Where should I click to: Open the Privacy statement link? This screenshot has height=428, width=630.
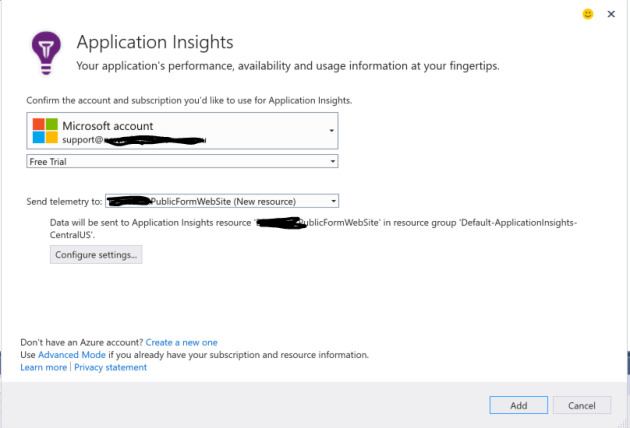110,367
